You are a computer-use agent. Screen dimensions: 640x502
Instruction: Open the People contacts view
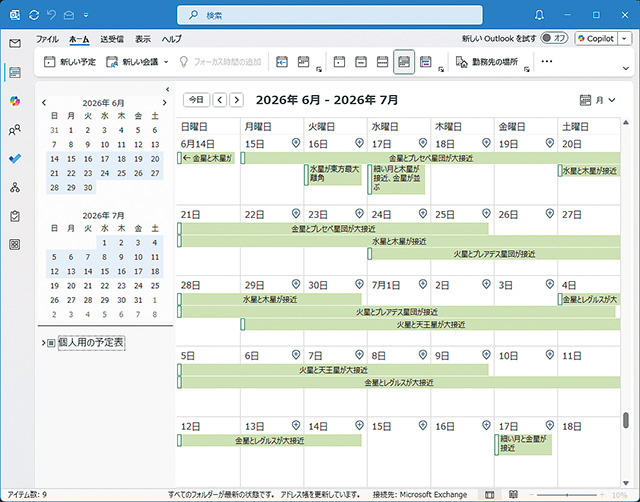point(15,130)
